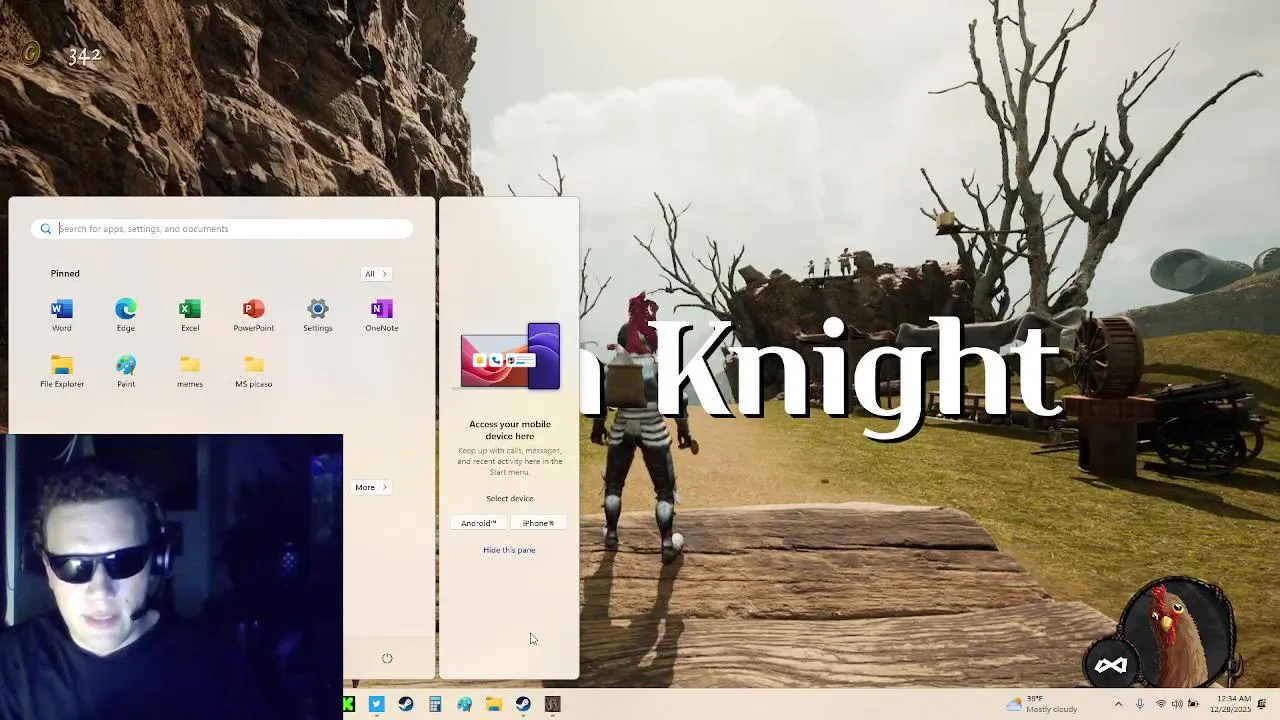Click the gold coin counter icon
The height and width of the screenshot is (720, 1280).
tap(30, 54)
